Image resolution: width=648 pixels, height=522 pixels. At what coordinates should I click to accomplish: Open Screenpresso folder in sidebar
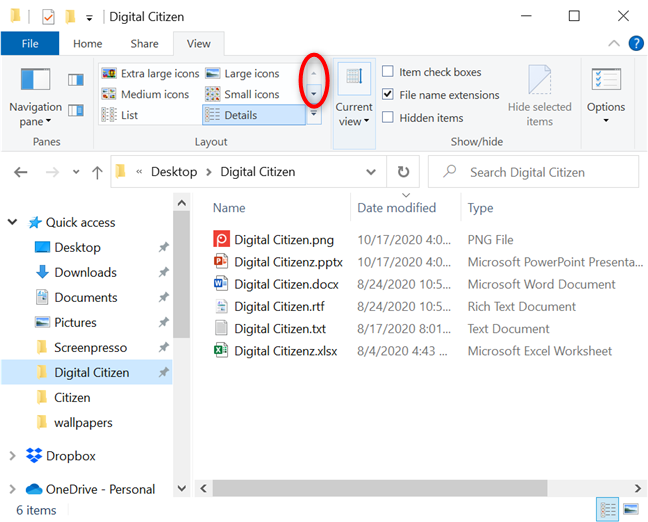tap(90, 348)
